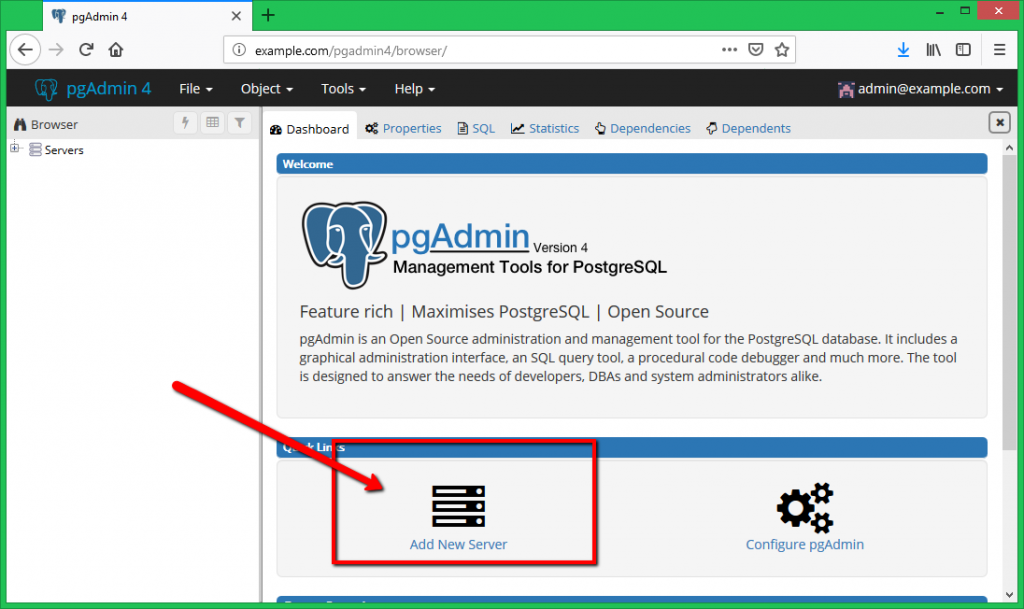Close the dashboard panel with X button
1024x609 pixels.
tap(999, 122)
